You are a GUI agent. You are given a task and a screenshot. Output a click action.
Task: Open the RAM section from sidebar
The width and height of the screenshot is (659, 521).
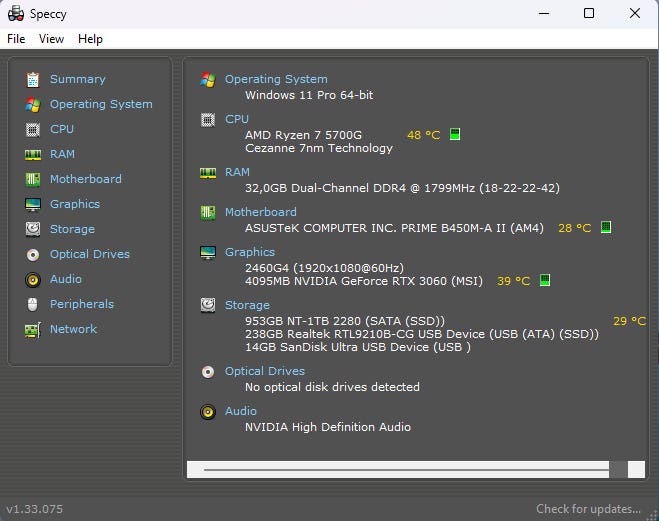pos(62,155)
